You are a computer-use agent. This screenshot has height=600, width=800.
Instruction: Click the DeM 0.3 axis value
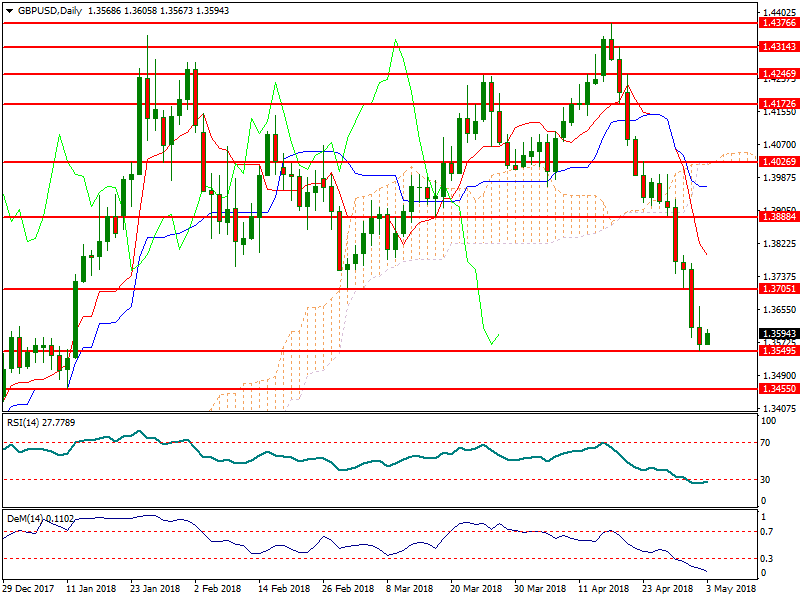tap(767, 558)
